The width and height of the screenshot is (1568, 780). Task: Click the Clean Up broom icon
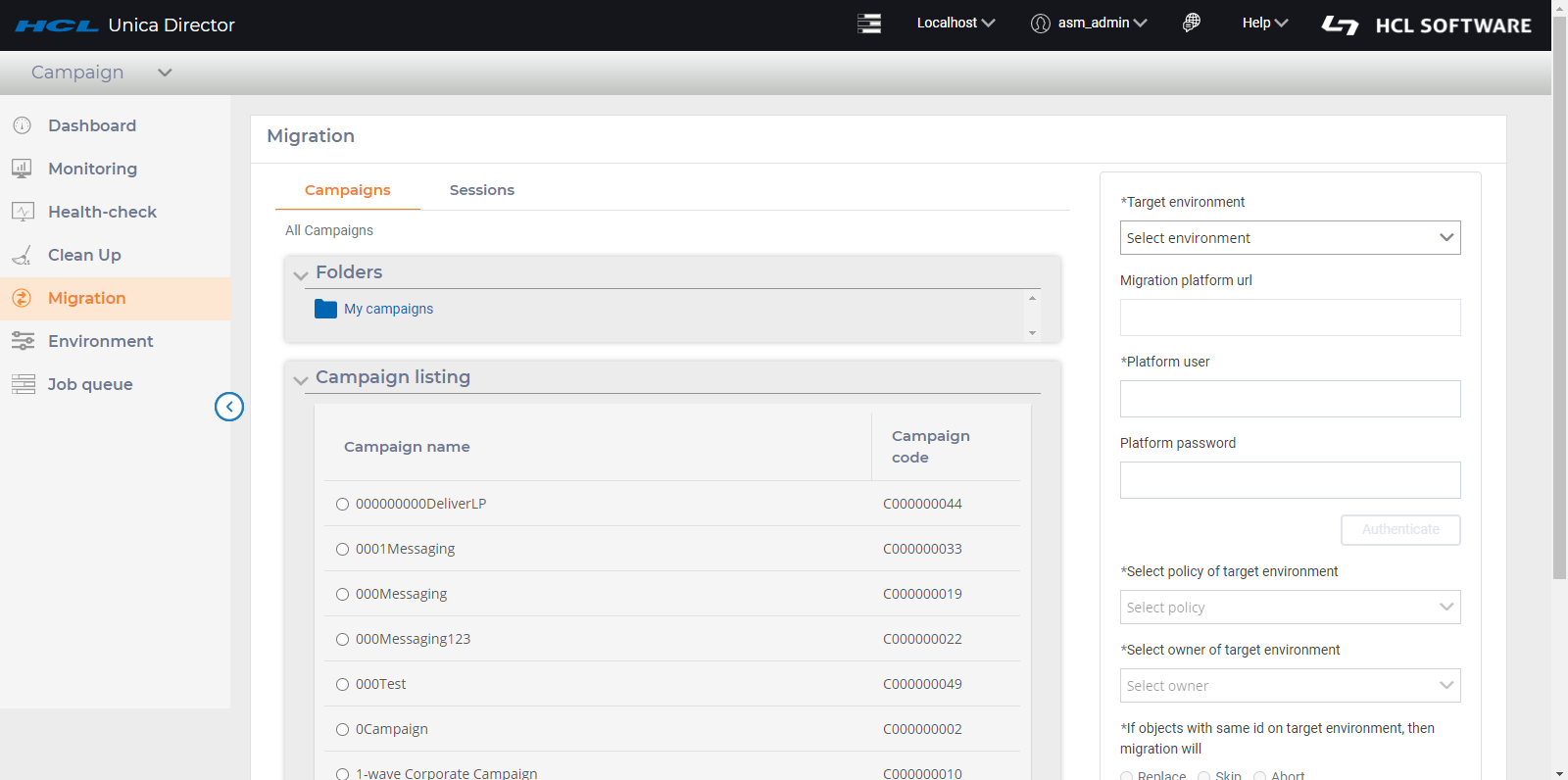[22, 255]
